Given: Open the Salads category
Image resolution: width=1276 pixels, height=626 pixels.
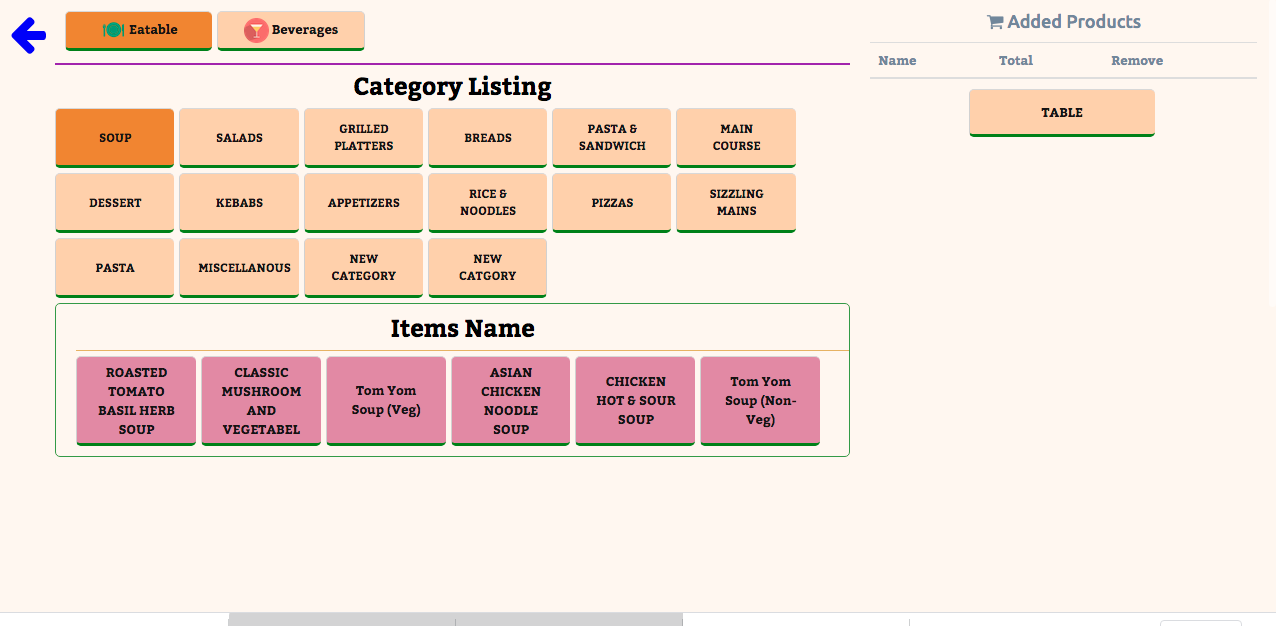Looking at the screenshot, I should [x=239, y=138].
